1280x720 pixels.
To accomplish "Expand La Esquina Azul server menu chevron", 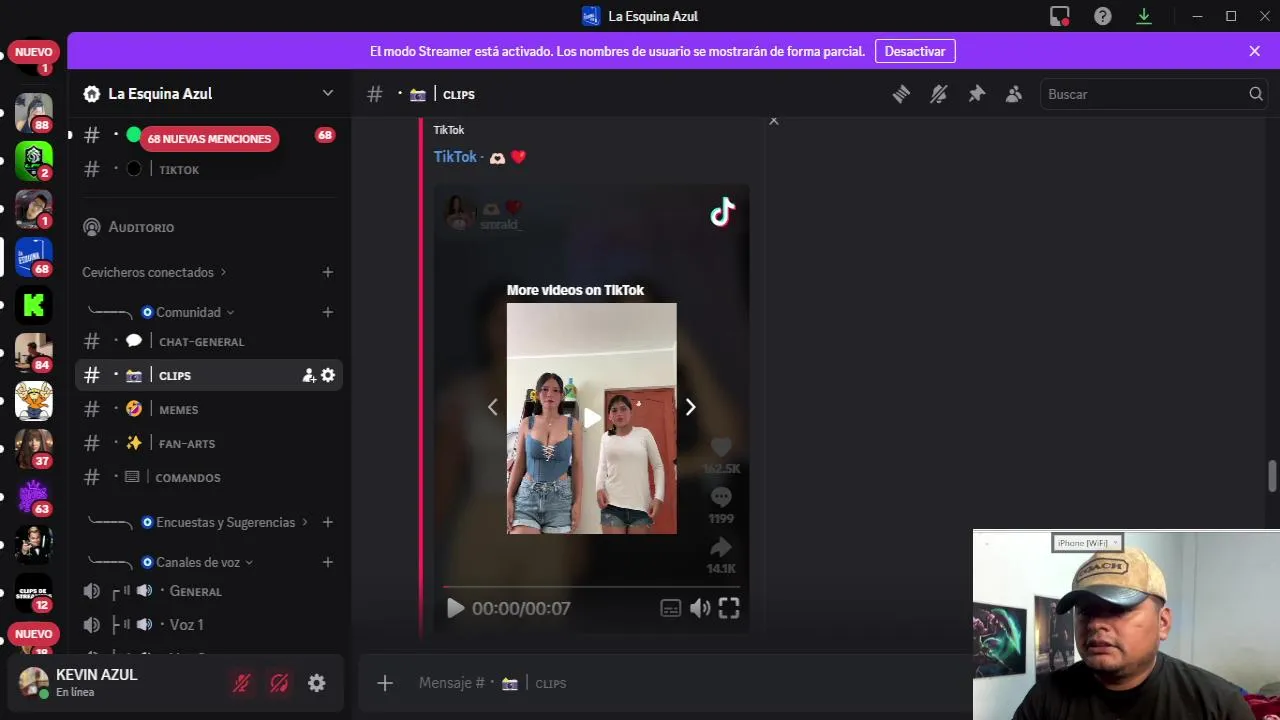I will (327, 93).
